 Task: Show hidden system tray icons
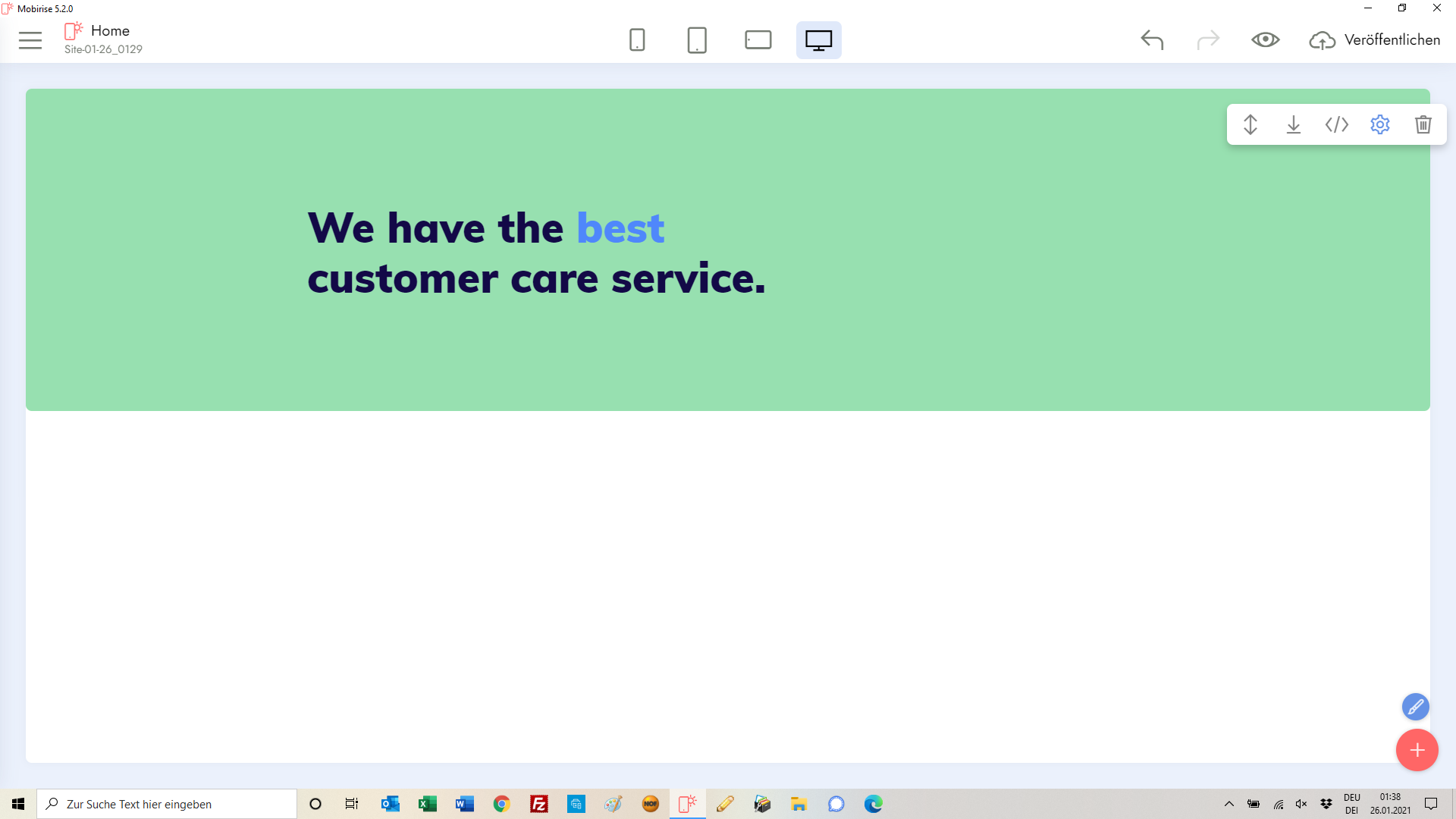tap(1229, 804)
